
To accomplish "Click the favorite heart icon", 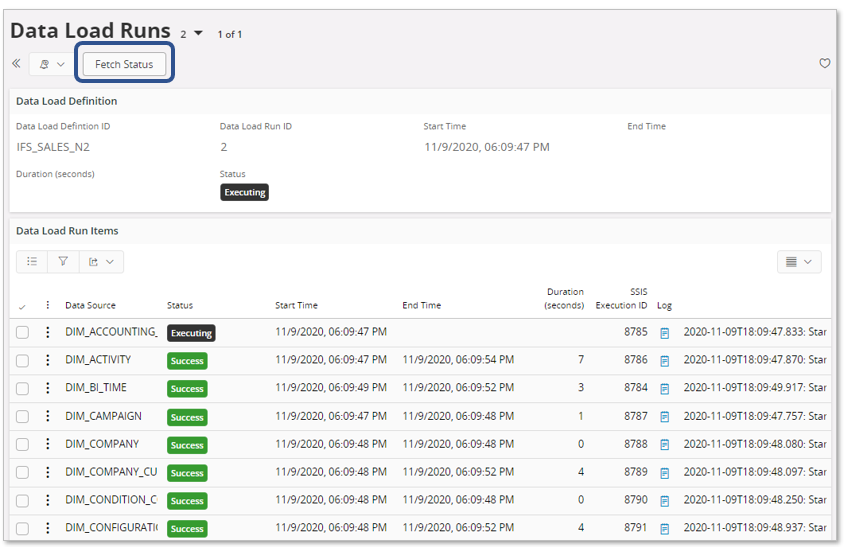I will coord(824,64).
